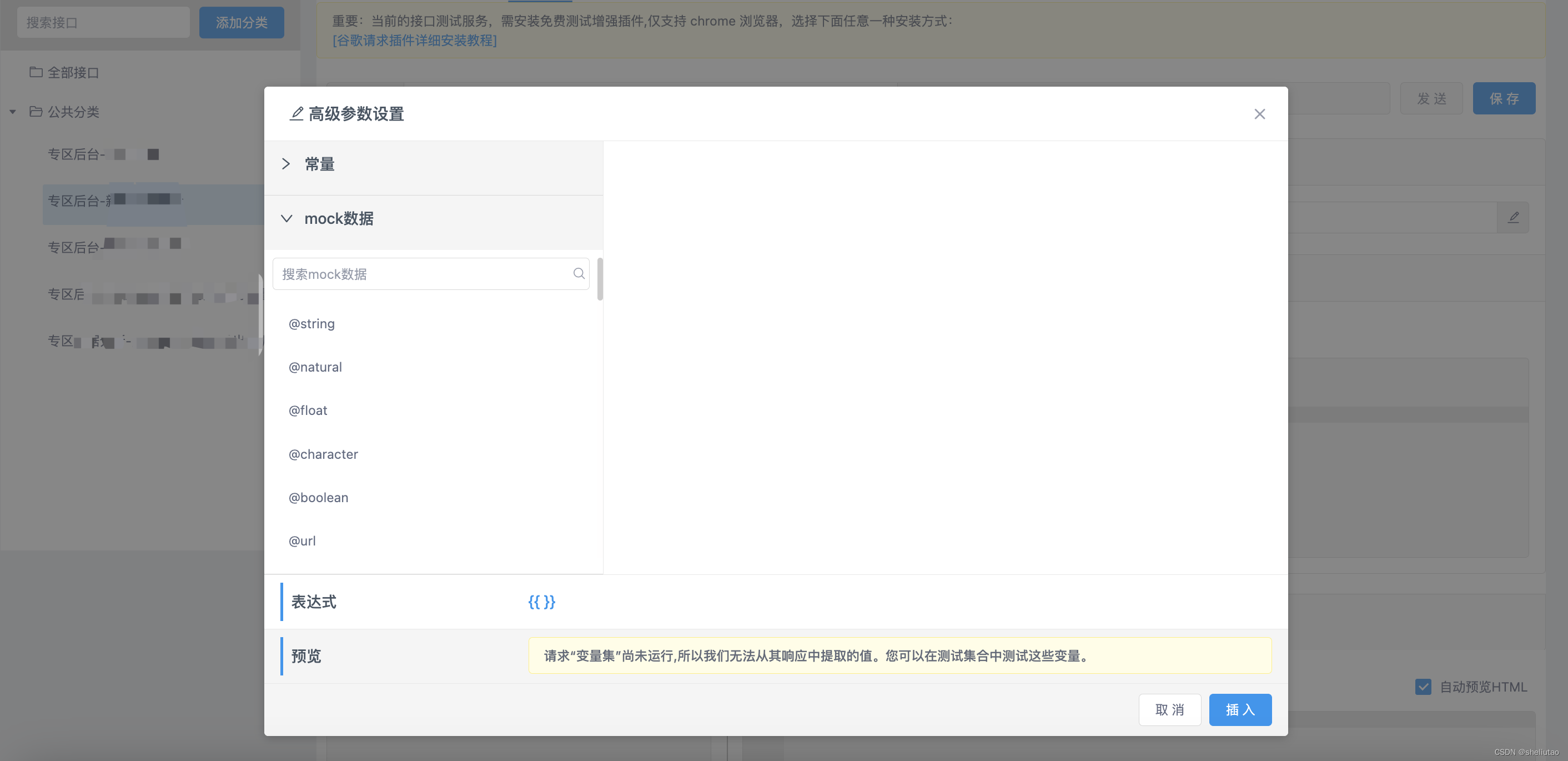This screenshot has width=1568, height=761.
Task: Click the 搜索mock数据 search field
Action: [x=431, y=274]
